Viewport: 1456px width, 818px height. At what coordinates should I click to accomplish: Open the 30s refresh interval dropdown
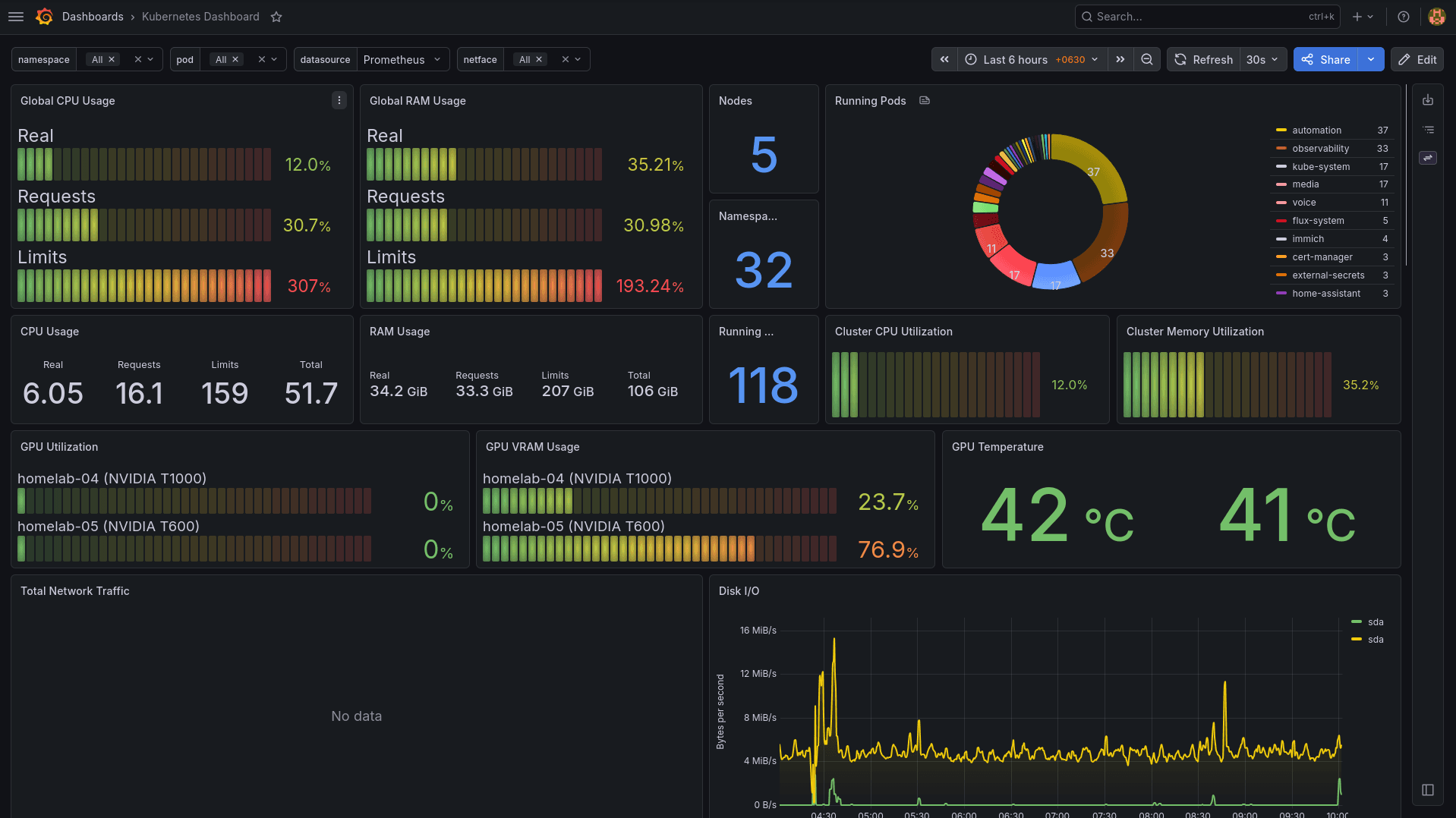pyautogui.click(x=1262, y=59)
